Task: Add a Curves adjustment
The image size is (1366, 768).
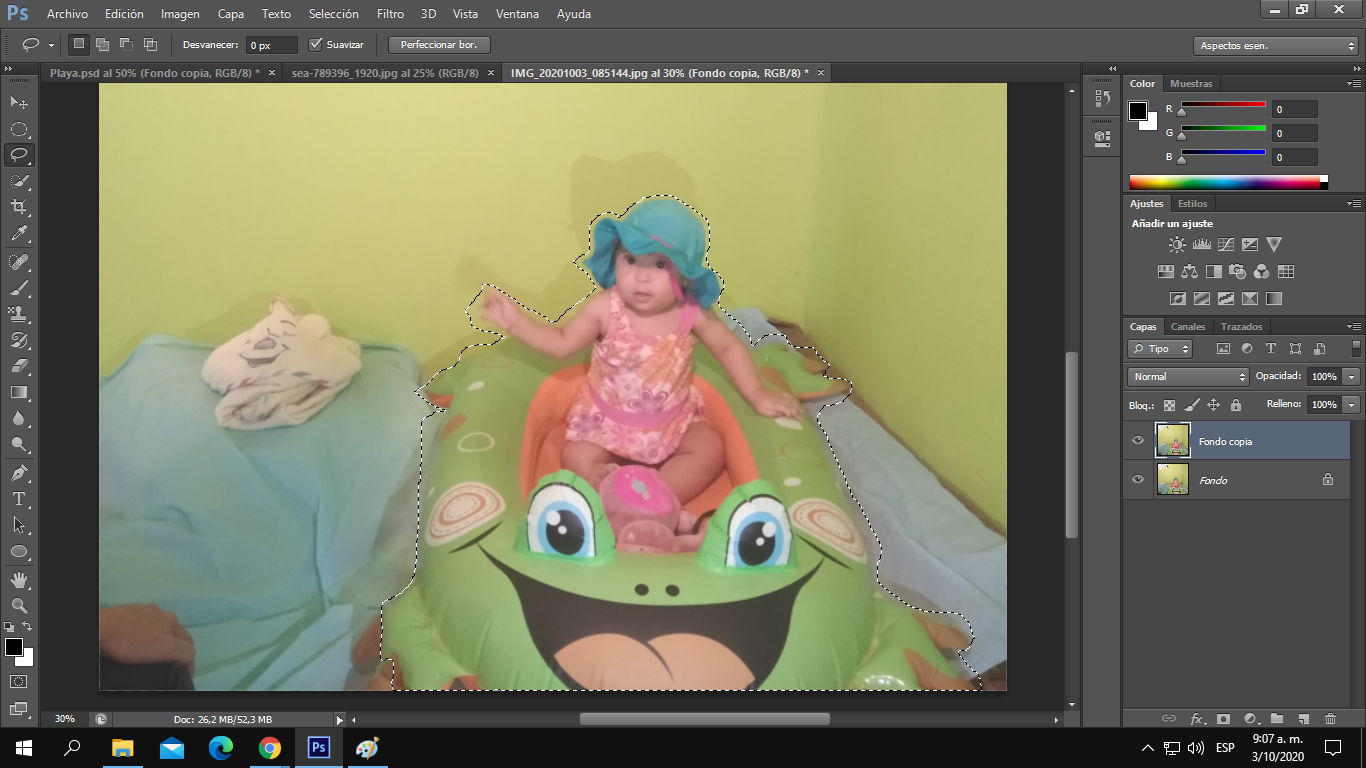Action: point(1226,244)
